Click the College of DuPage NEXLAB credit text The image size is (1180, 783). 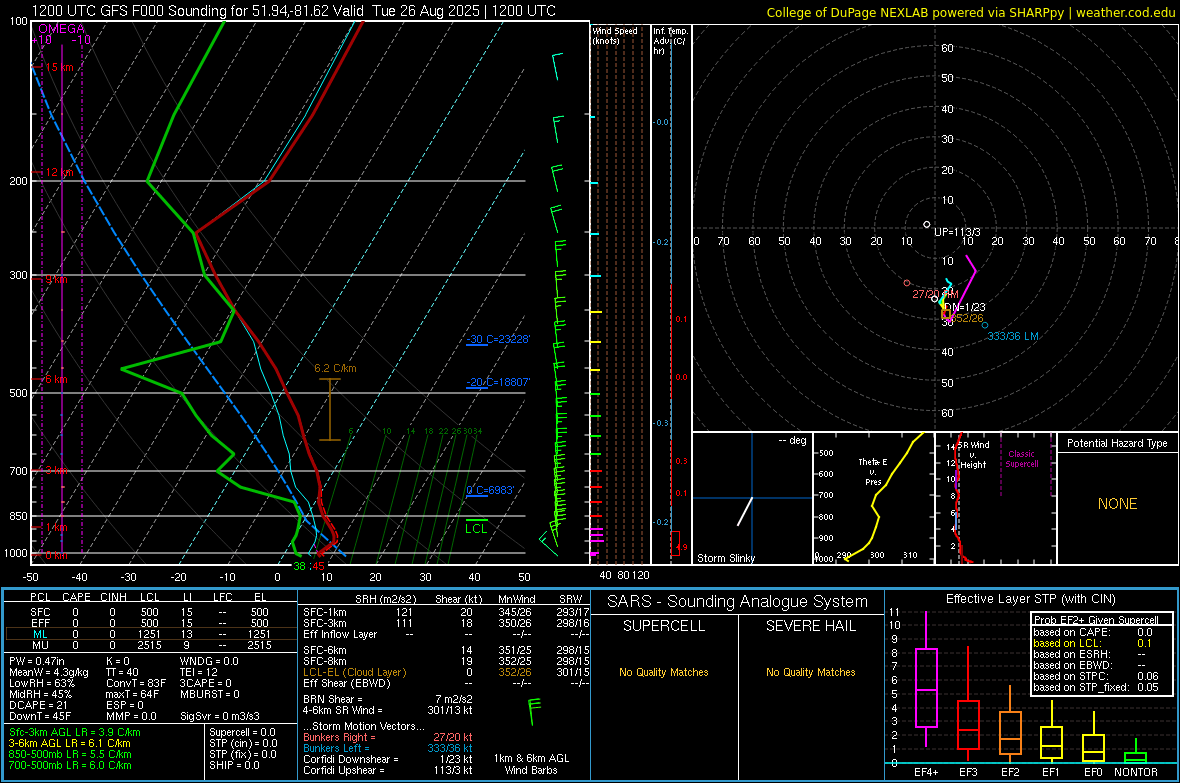tap(970, 12)
